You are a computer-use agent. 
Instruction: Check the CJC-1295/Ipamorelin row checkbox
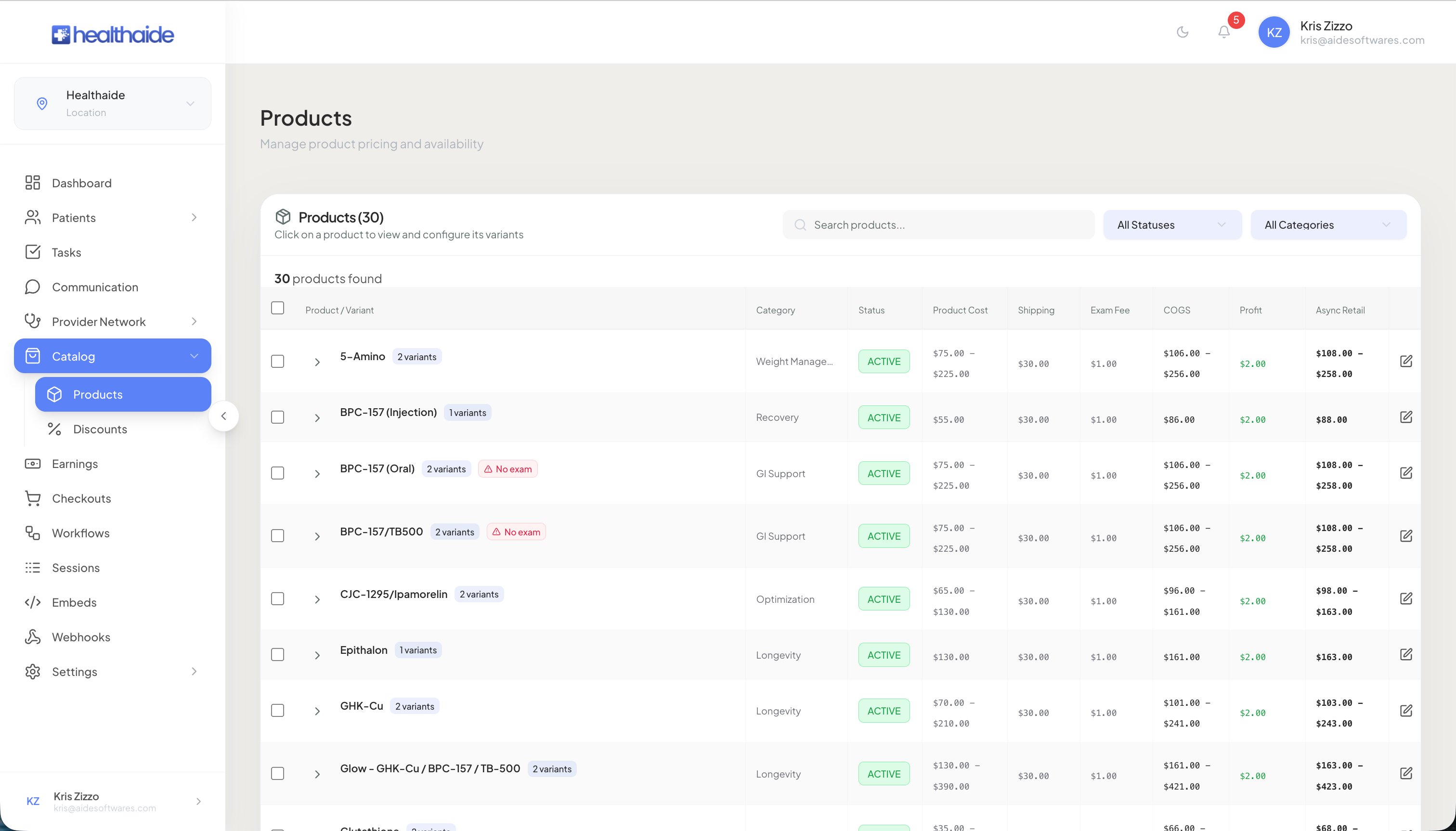point(277,599)
